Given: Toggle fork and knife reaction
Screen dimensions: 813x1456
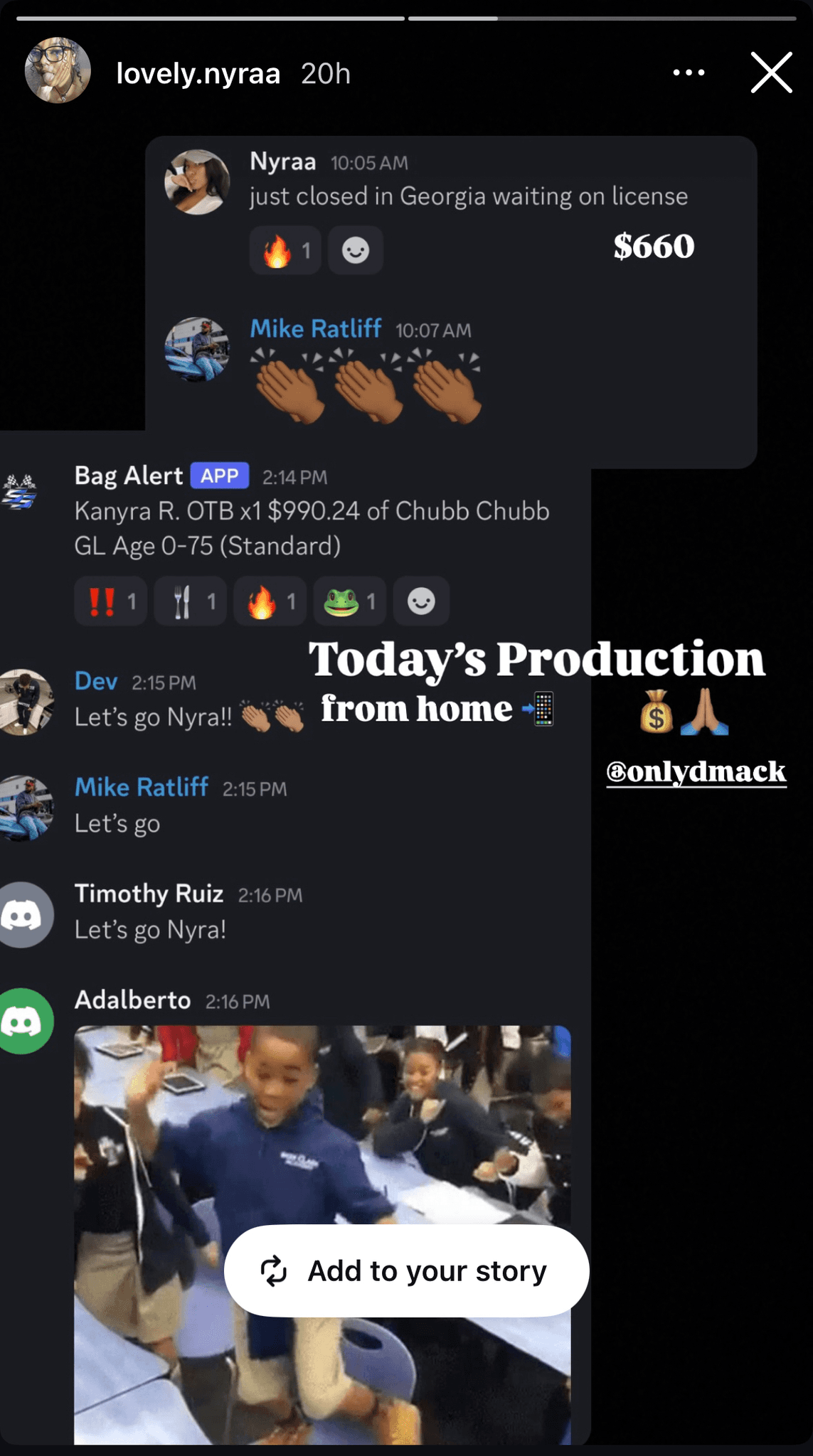Looking at the screenshot, I should coord(191,601).
